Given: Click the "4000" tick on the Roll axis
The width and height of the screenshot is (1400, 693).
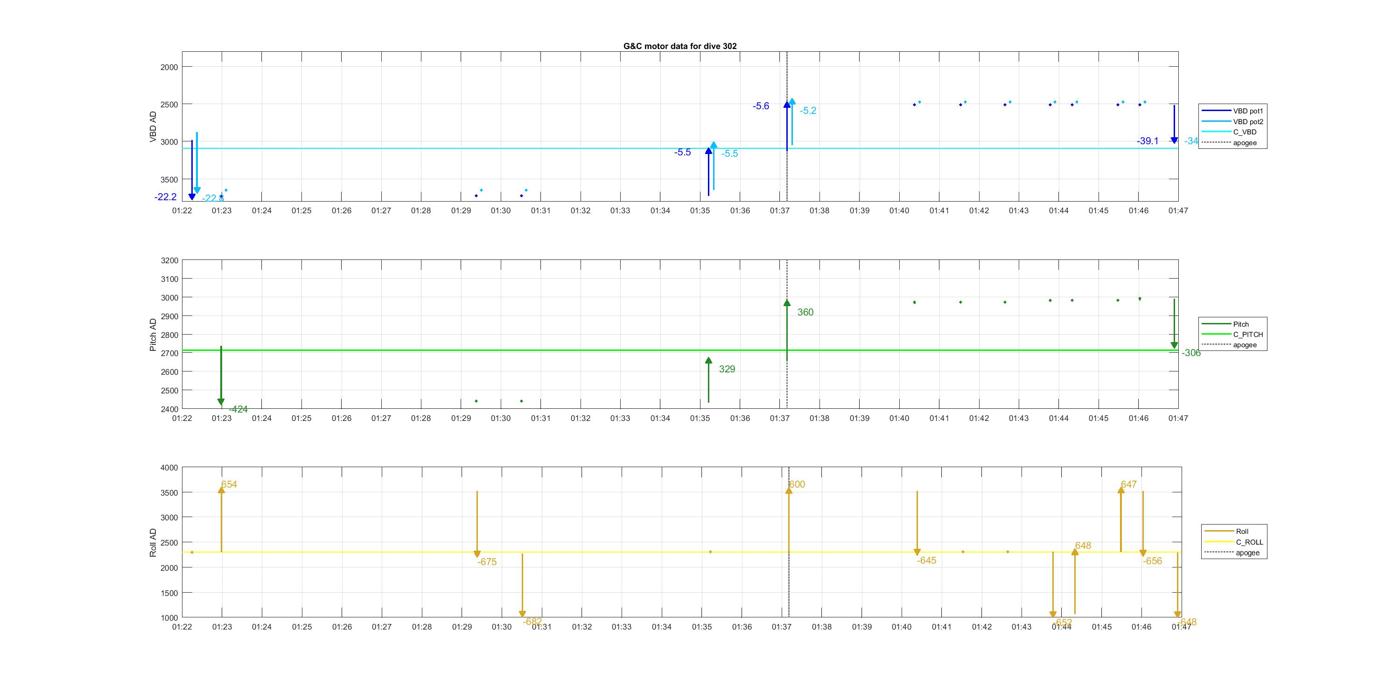Looking at the screenshot, I should (x=168, y=468).
